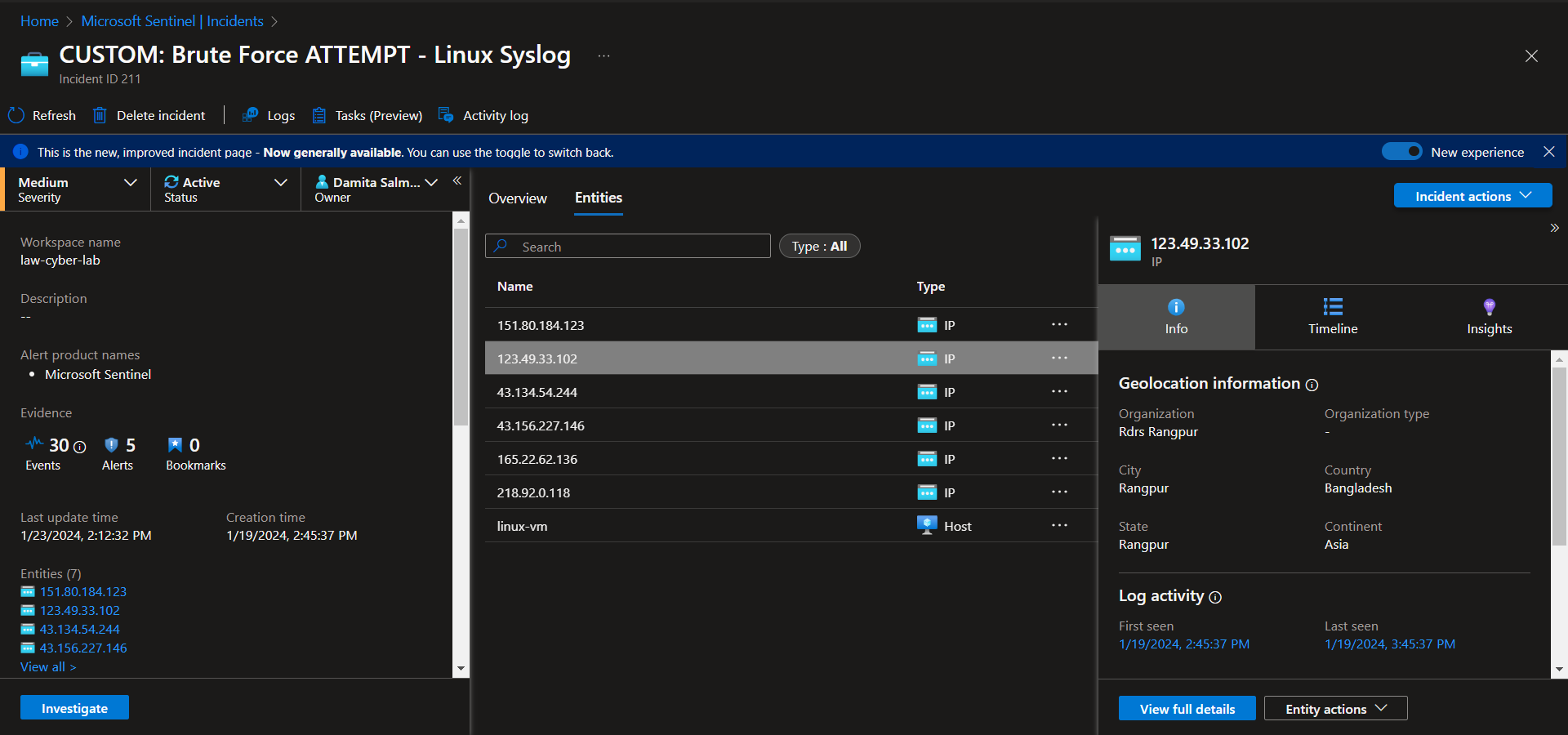
Task: Click View all entities link
Action: click(x=48, y=667)
